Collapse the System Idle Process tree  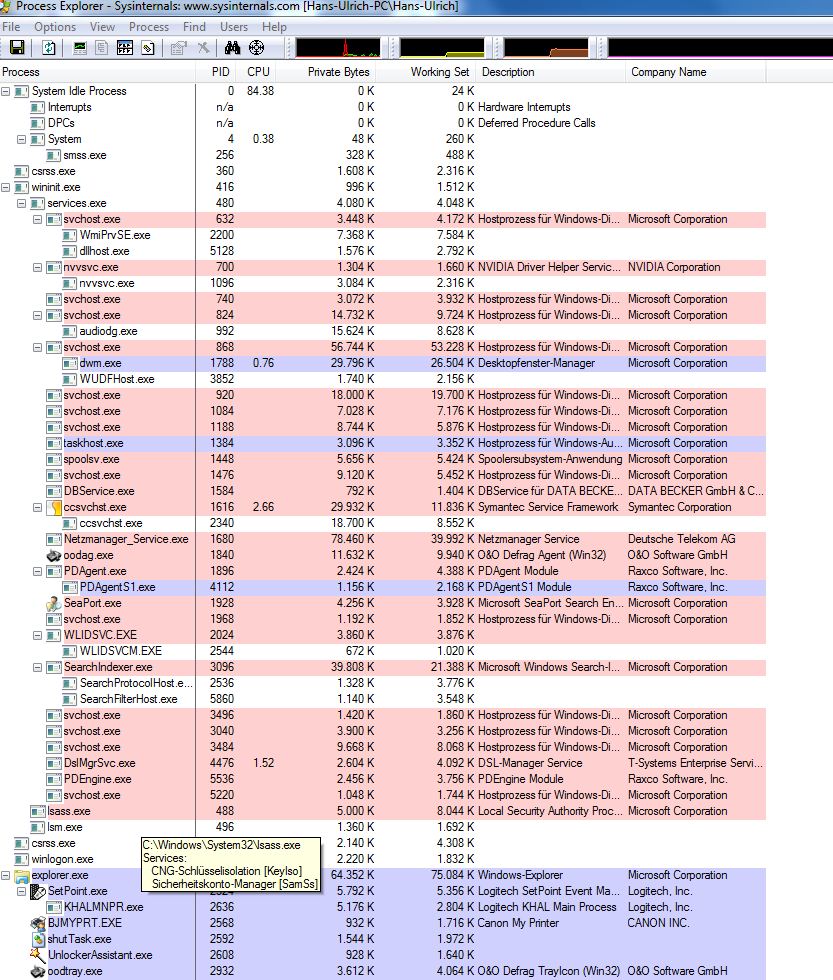(6, 91)
